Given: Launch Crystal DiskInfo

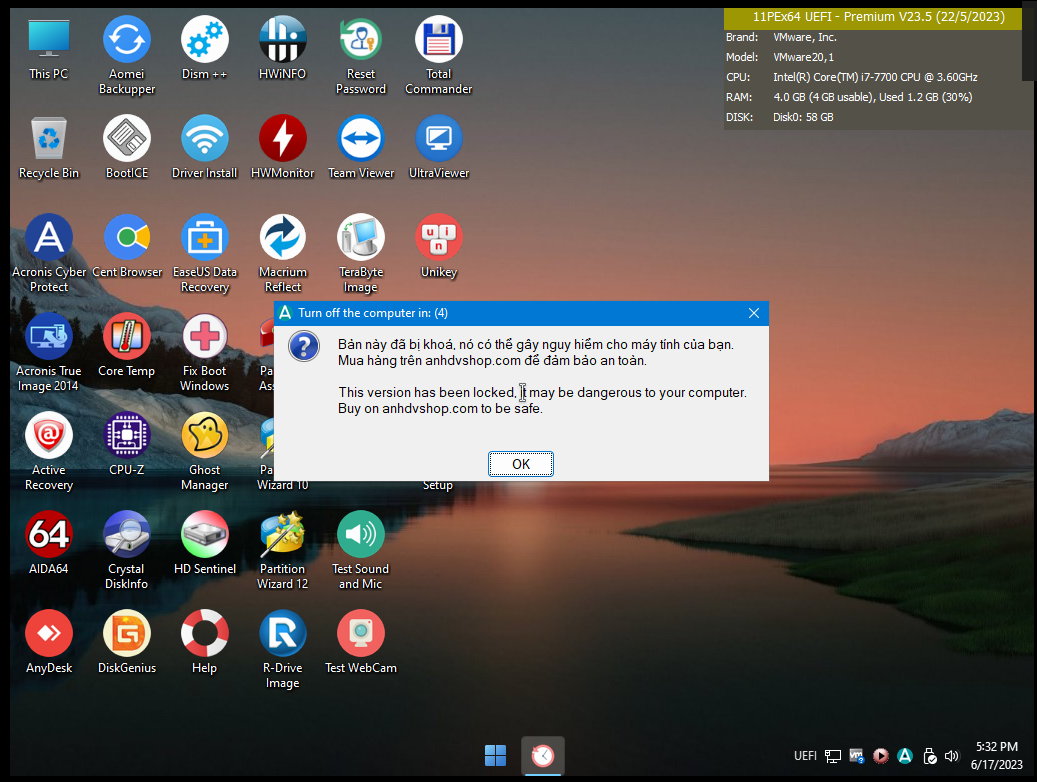Looking at the screenshot, I should click(126, 550).
